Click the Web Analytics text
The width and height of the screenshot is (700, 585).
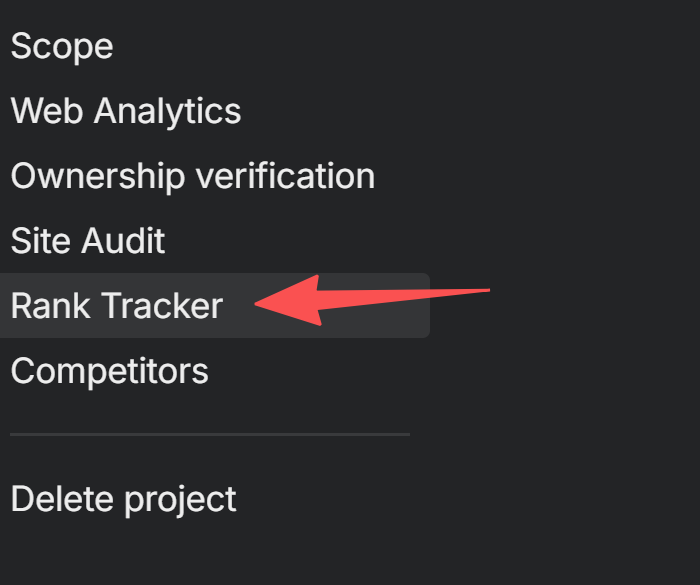126,111
